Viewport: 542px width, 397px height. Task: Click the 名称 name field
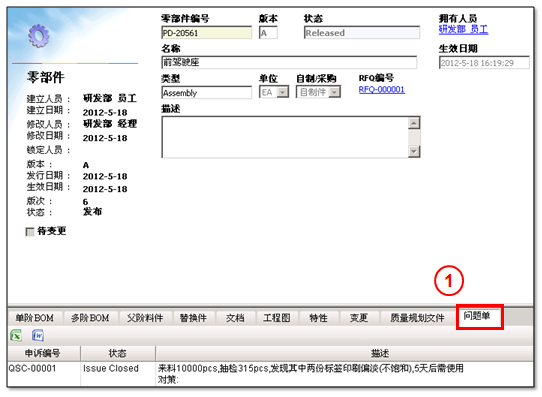pos(289,62)
